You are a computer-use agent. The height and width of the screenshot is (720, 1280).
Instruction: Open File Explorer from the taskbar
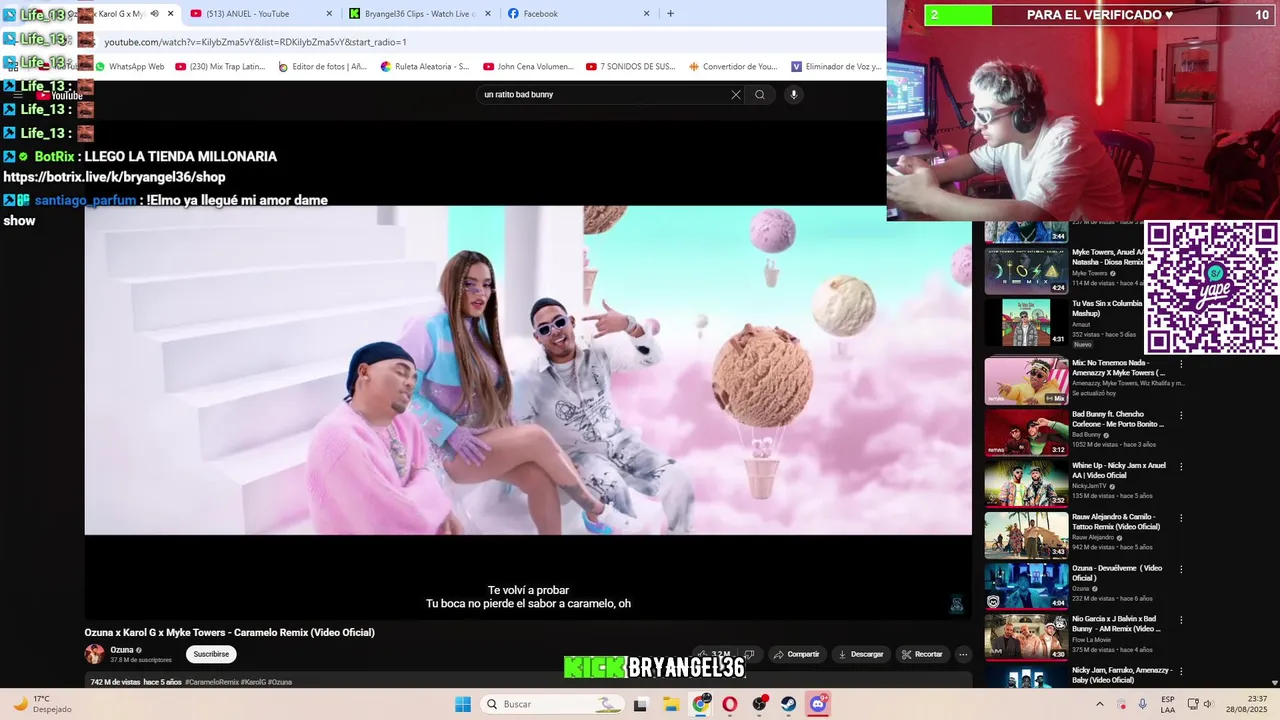pyautogui.click(x=671, y=704)
